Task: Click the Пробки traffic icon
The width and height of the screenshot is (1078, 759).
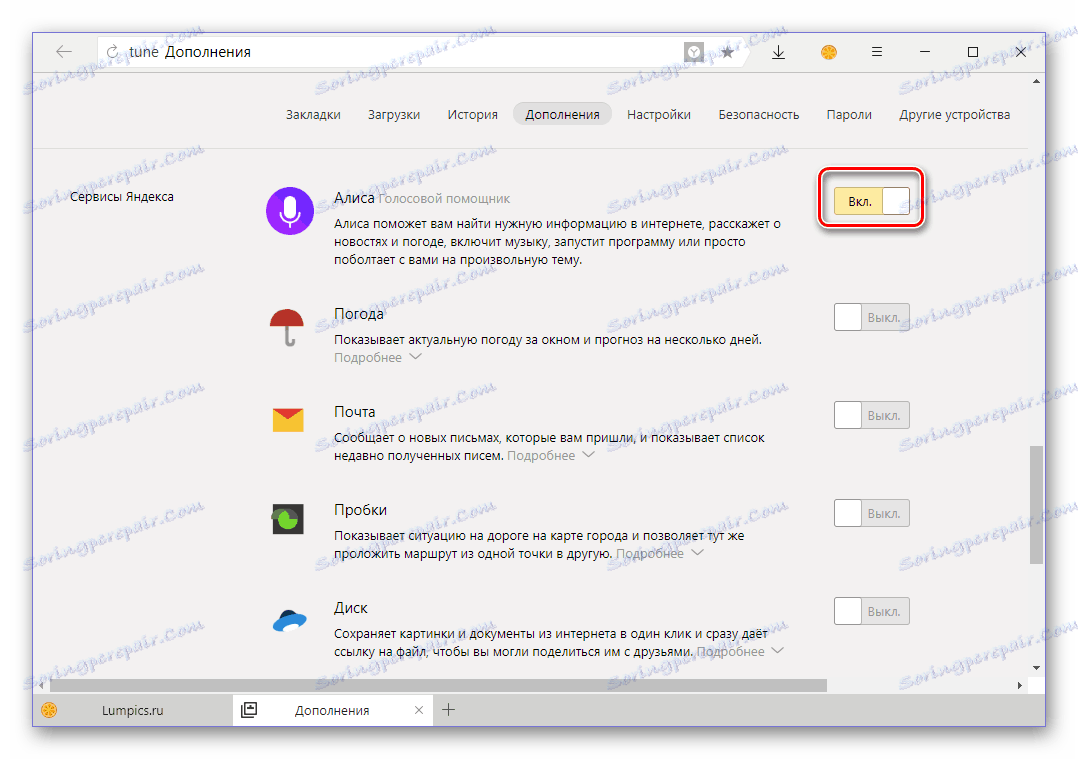Action: [287, 519]
